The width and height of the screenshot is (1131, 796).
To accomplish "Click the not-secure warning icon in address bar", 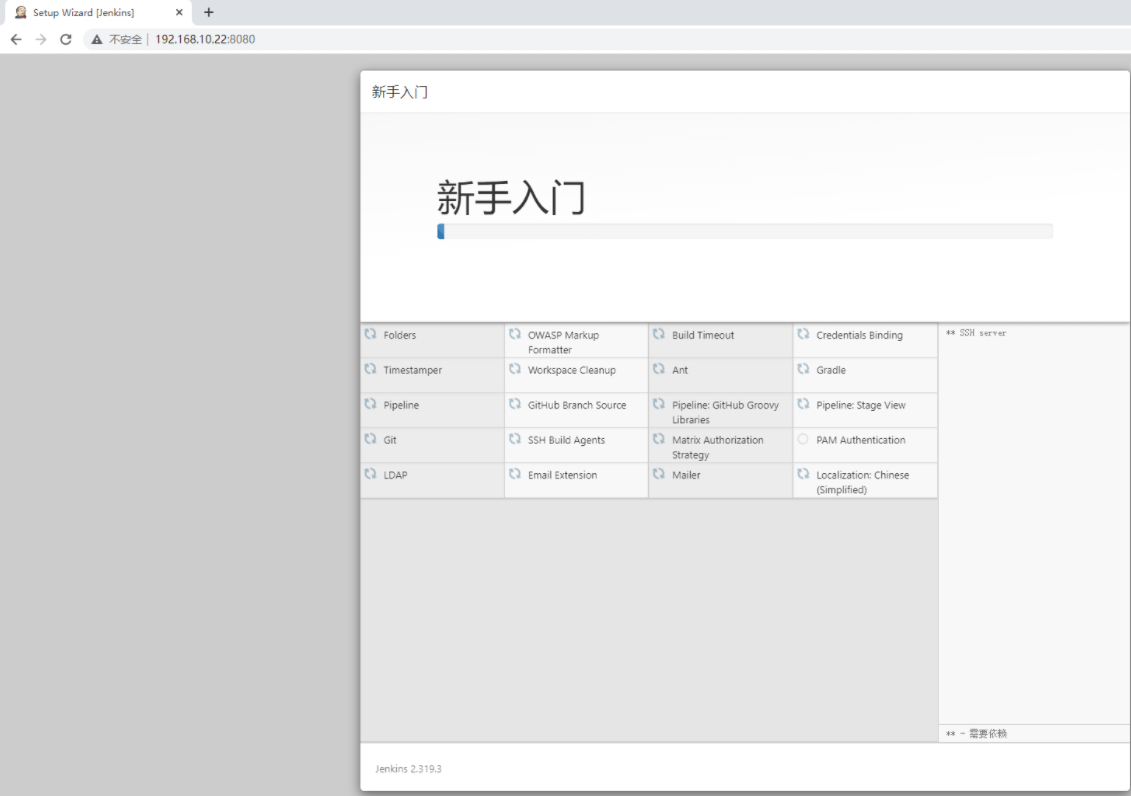I will coord(97,39).
